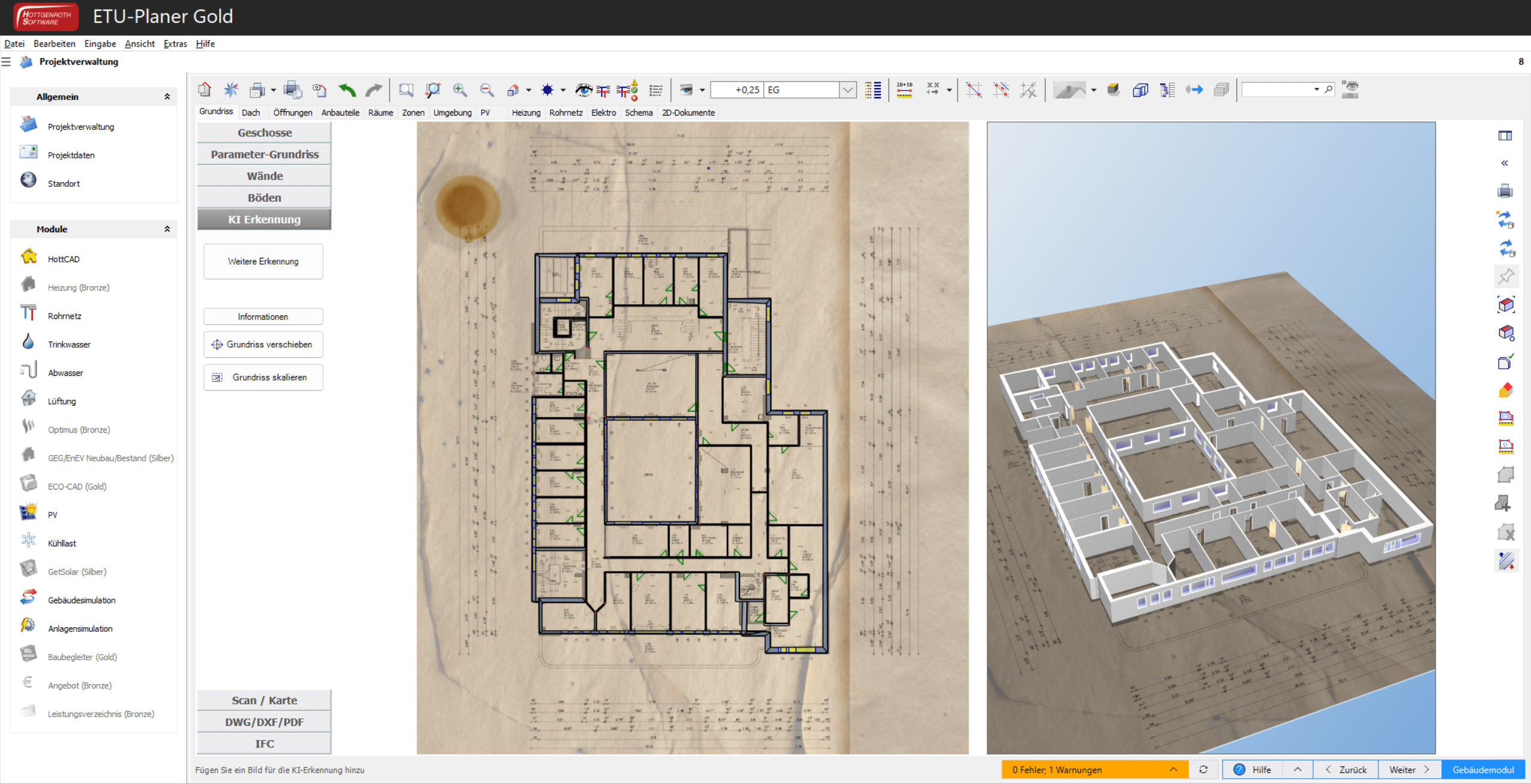The height and width of the screenshot is (784, 1531).
Task: Toggle the area measurement A icon
Action: click(x=1506, y=418)
